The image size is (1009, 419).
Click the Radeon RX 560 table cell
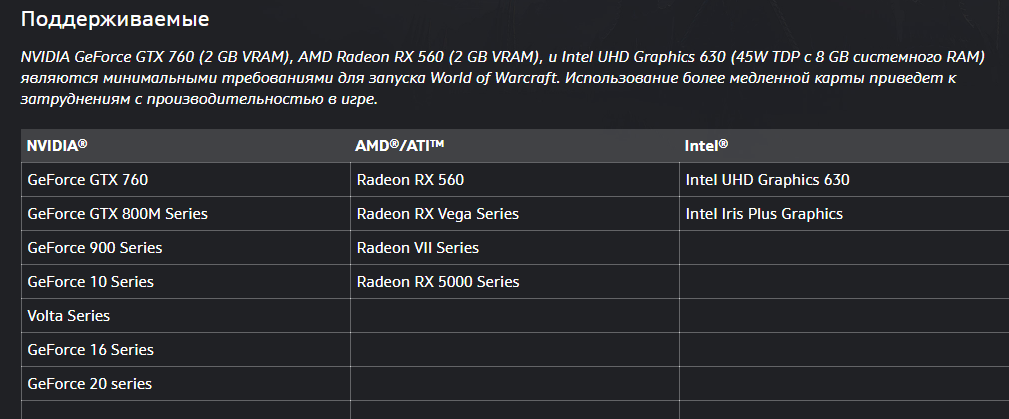click(x=410, y=180)
